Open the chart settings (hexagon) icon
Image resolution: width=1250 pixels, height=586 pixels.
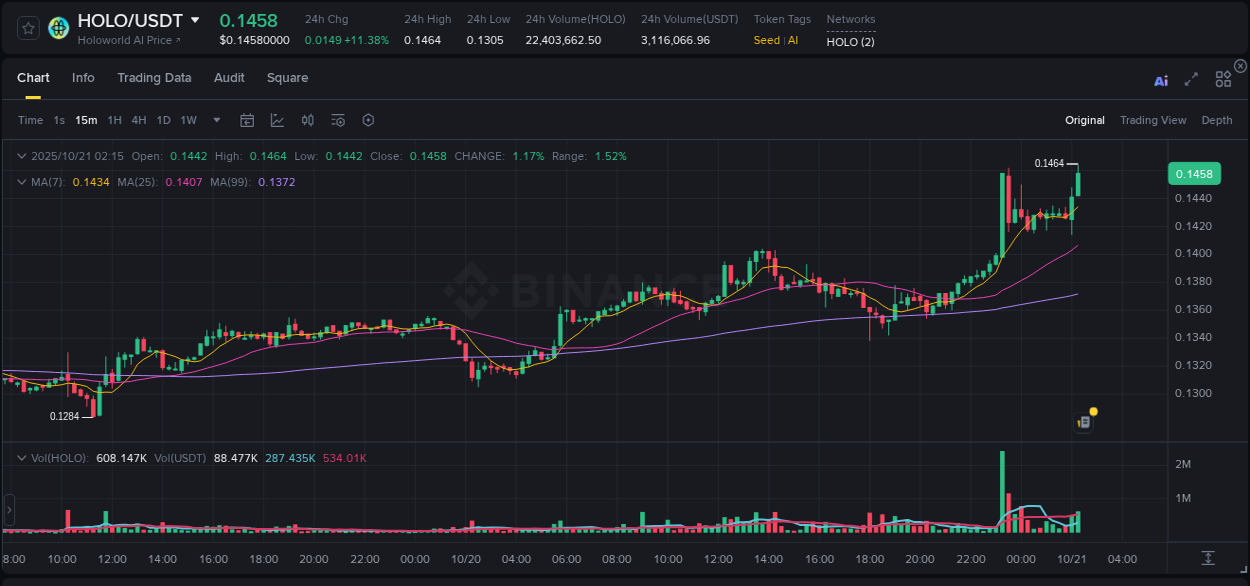point(368,120)
